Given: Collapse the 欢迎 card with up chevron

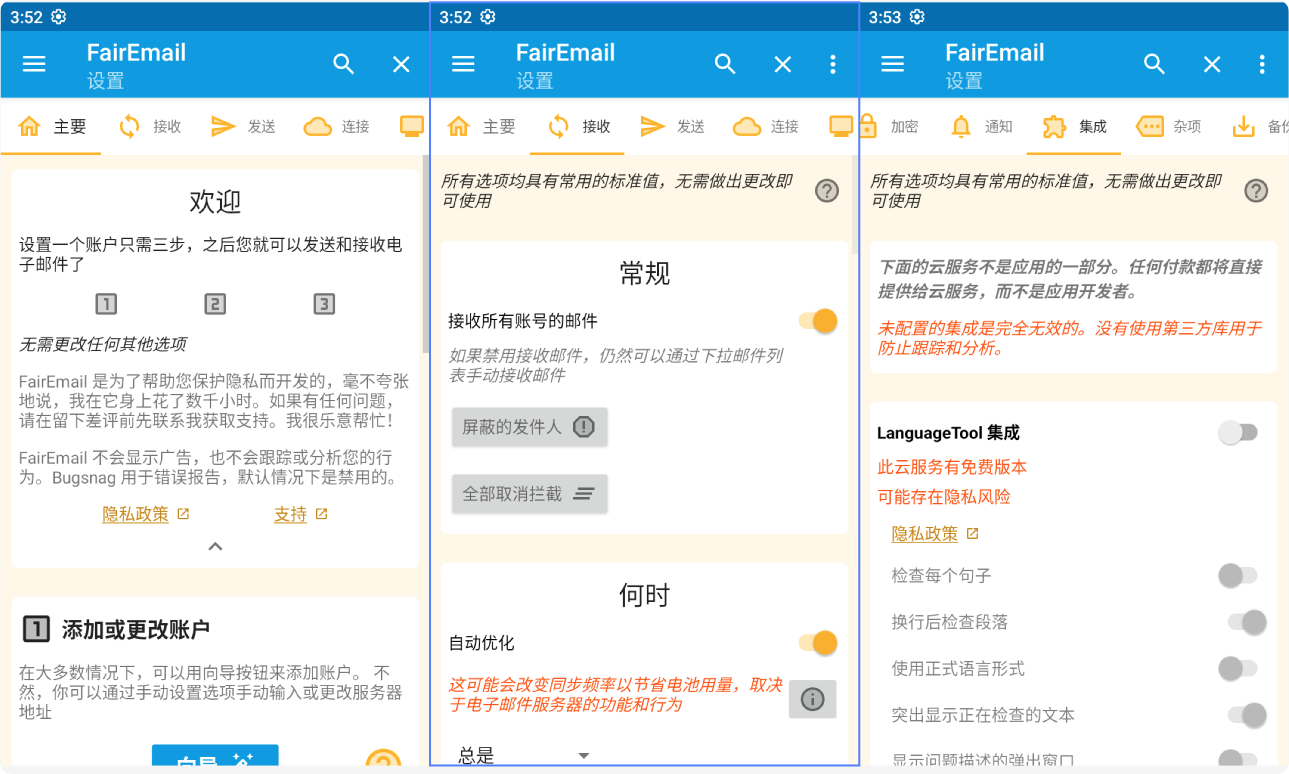Looking at the screenshot, I should (x=215, y=547).
